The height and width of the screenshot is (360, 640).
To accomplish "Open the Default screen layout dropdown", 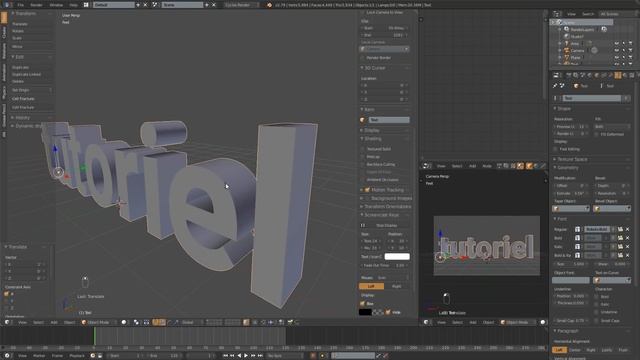I will 113,5.
